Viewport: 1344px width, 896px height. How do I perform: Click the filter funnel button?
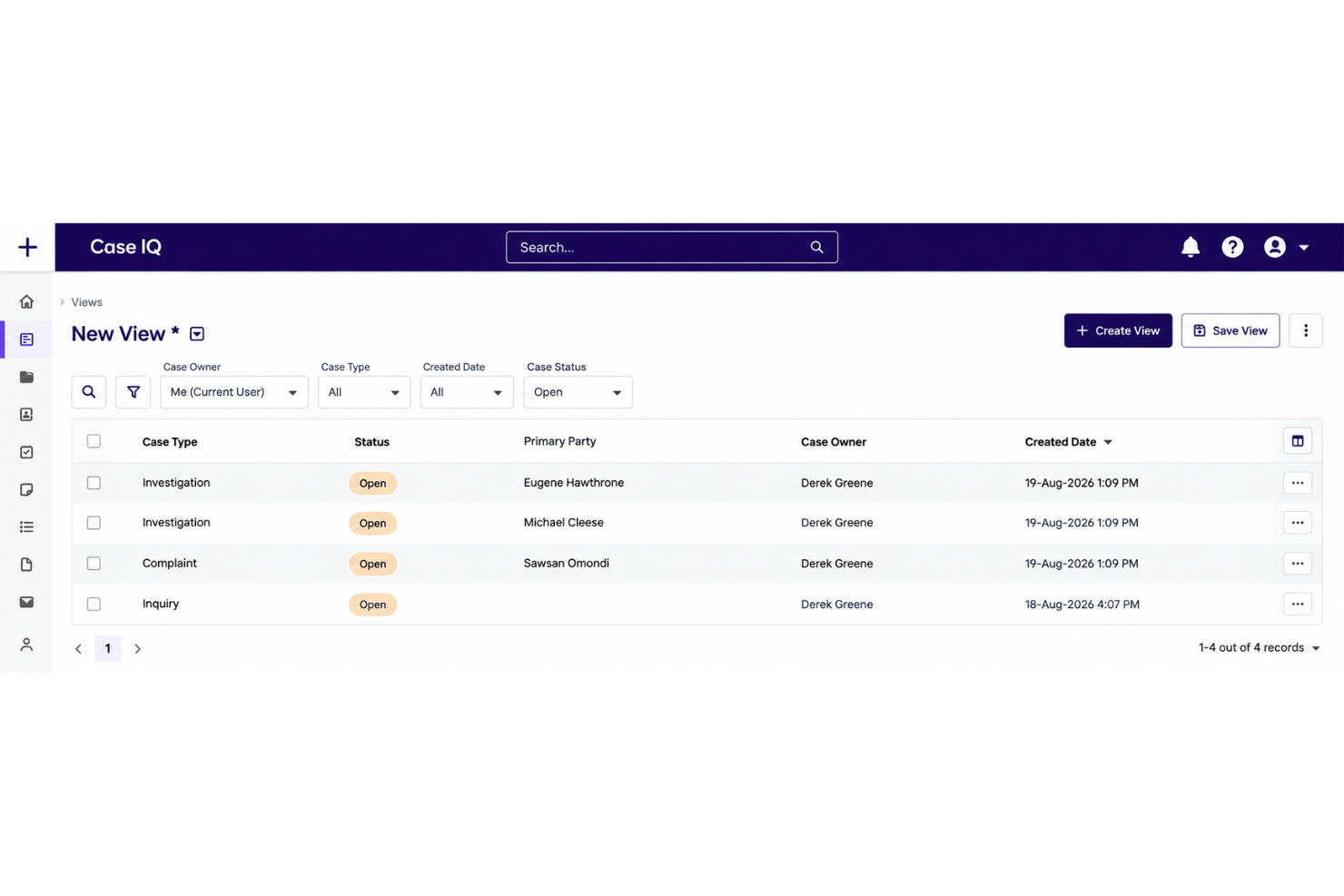pyautogui.click(x=133, y=392)
